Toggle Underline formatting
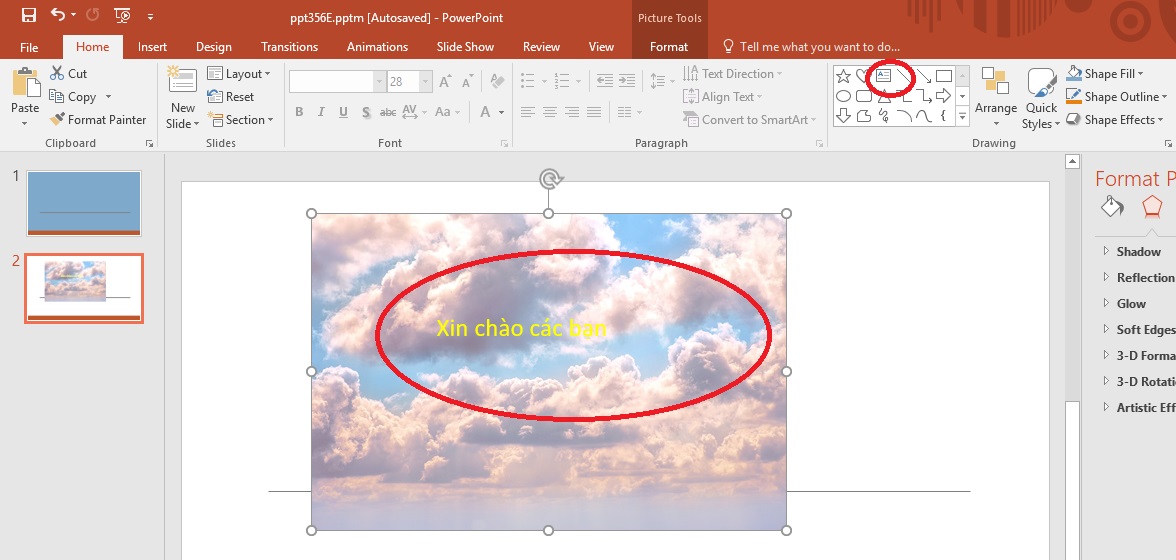The image size is (1176, 560). [344, 112]
